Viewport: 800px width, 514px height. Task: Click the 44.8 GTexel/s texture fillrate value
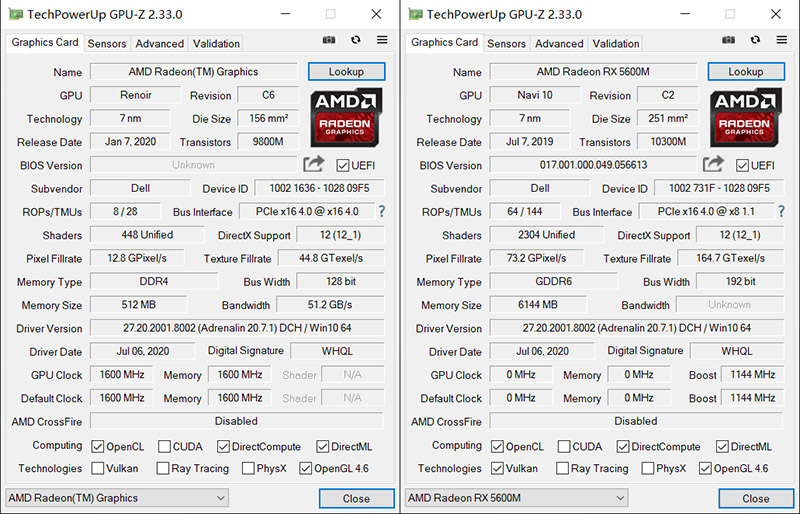click(x=331, y=258)
